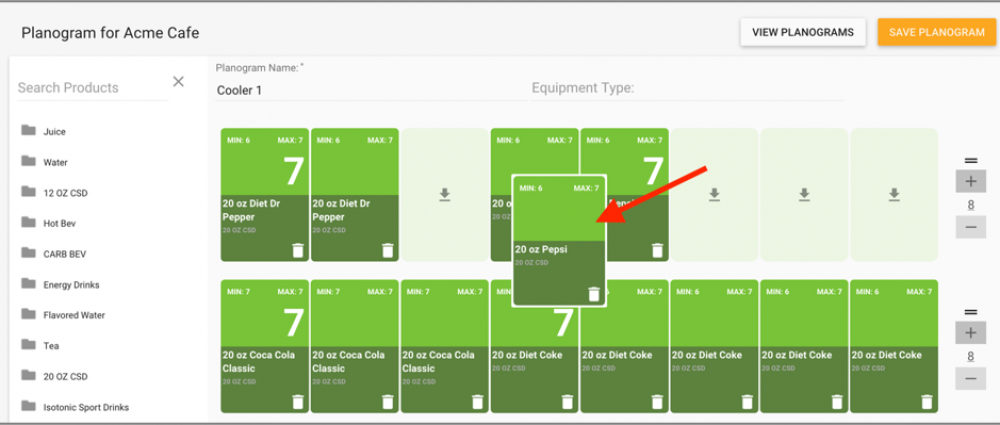1000x425 pixels.
Task: Open the CARB BEV folder
Action: click(53, 253)
